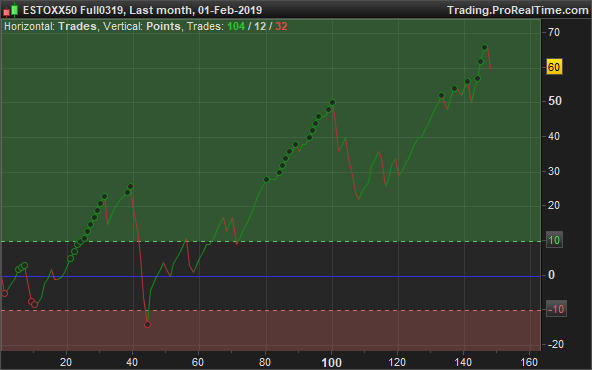Select the 'Vertical: Points' axis setting

[x=142, y=26]
